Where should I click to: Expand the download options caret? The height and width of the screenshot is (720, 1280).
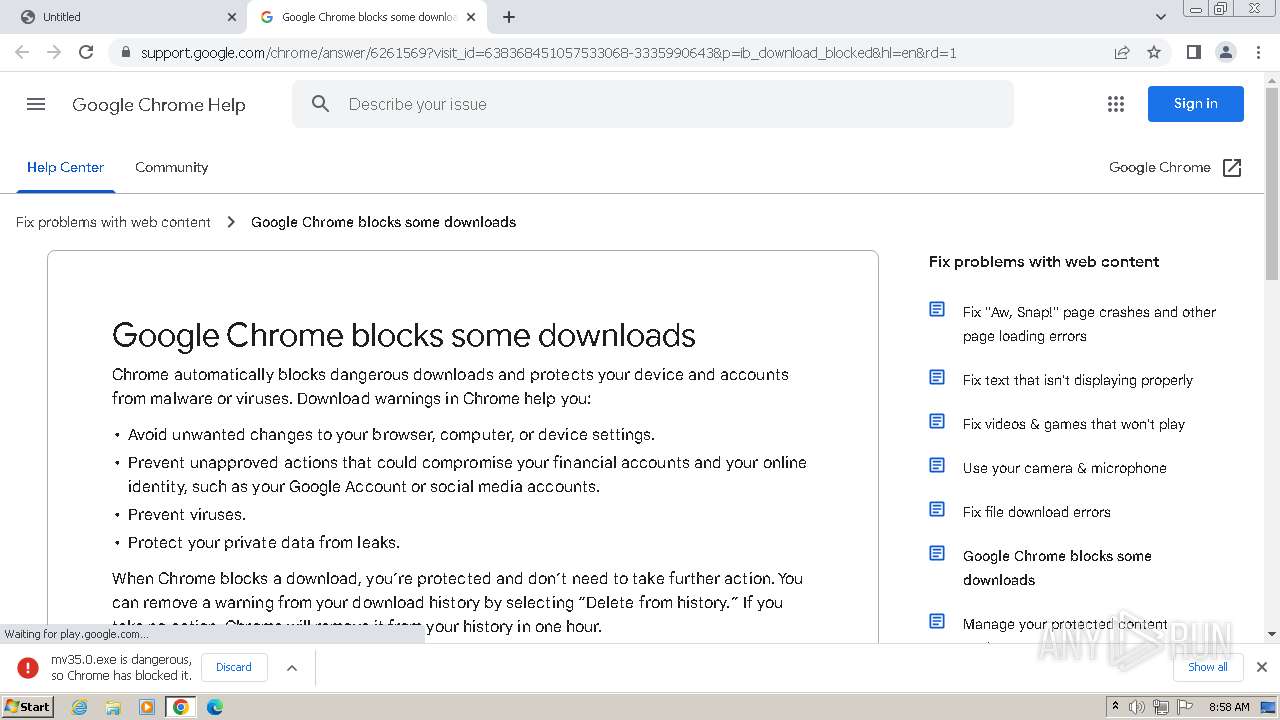[292, 667]
